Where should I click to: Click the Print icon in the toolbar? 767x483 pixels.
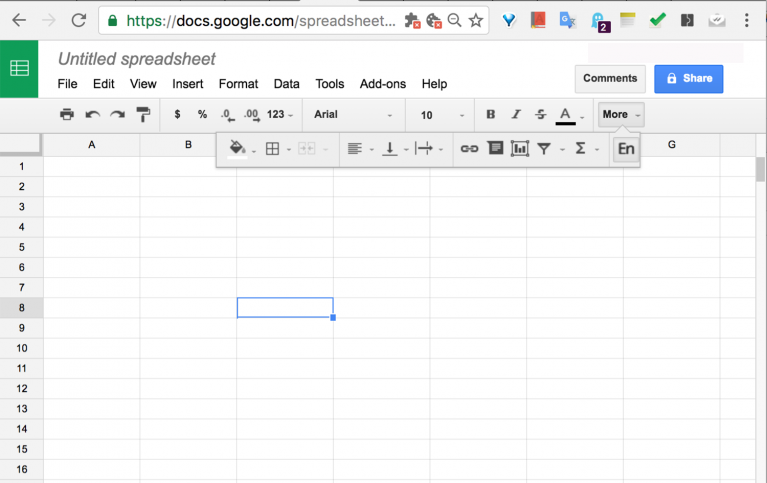(67, 115)
